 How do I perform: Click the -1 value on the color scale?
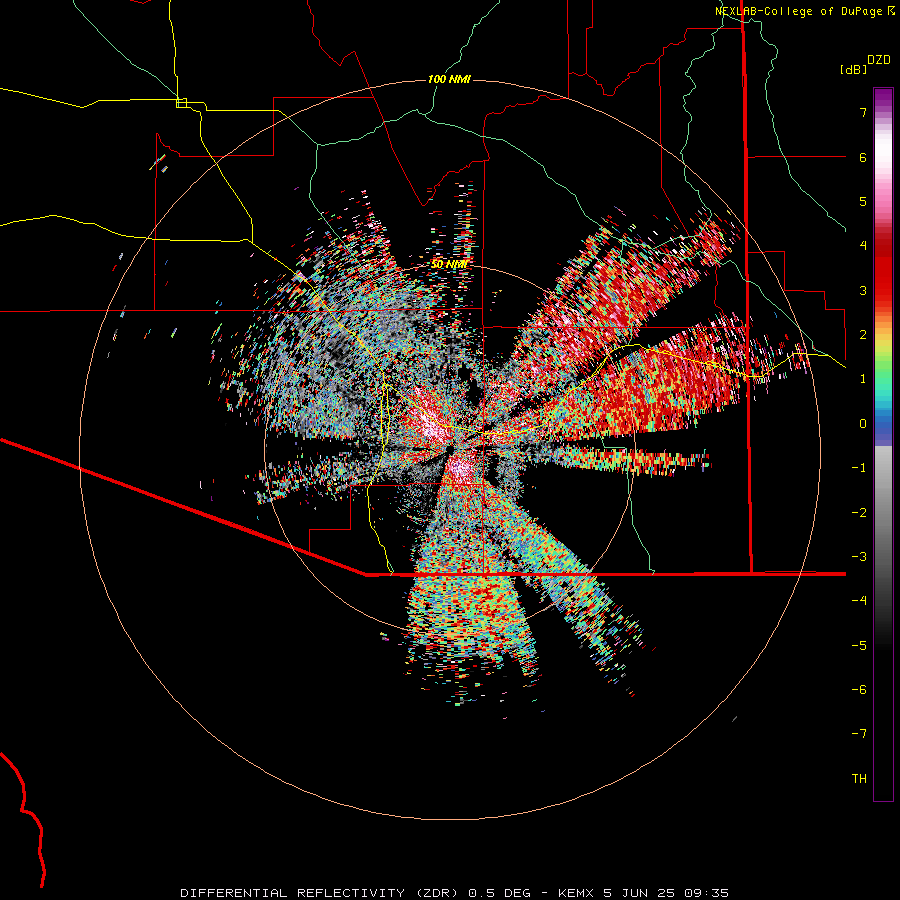tap(859, 468)
